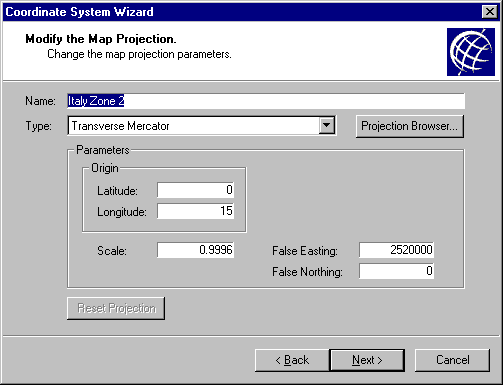Click the globe icon in the wizard header
This screenshot has height=385, width=503.
click(471, 52)
